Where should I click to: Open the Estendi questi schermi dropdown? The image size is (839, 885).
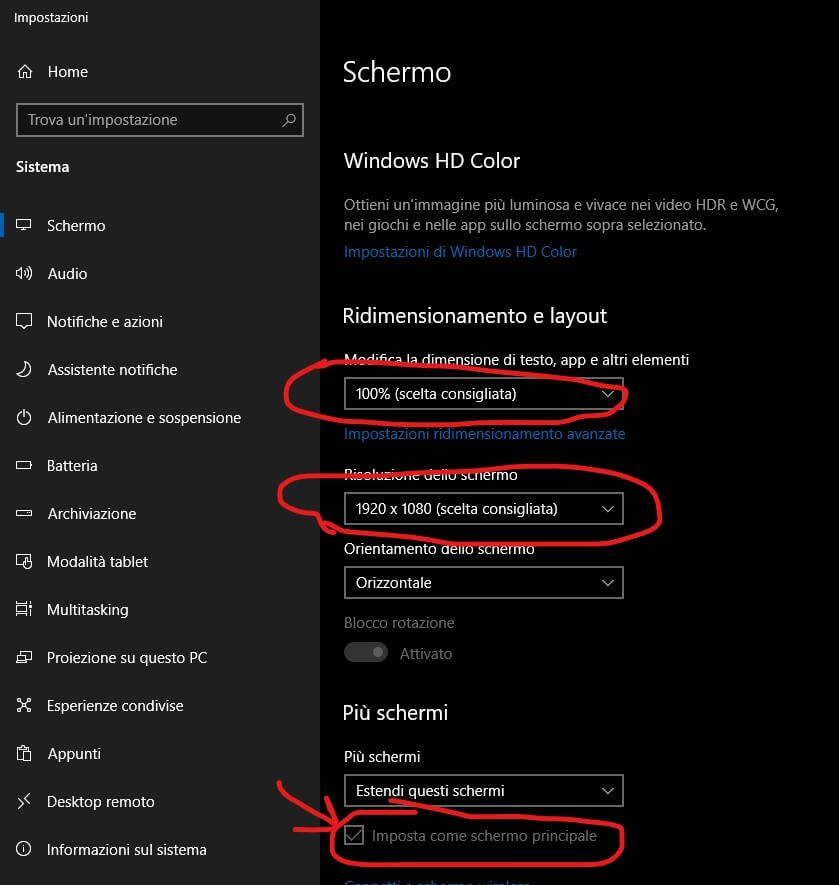[483, 791]
